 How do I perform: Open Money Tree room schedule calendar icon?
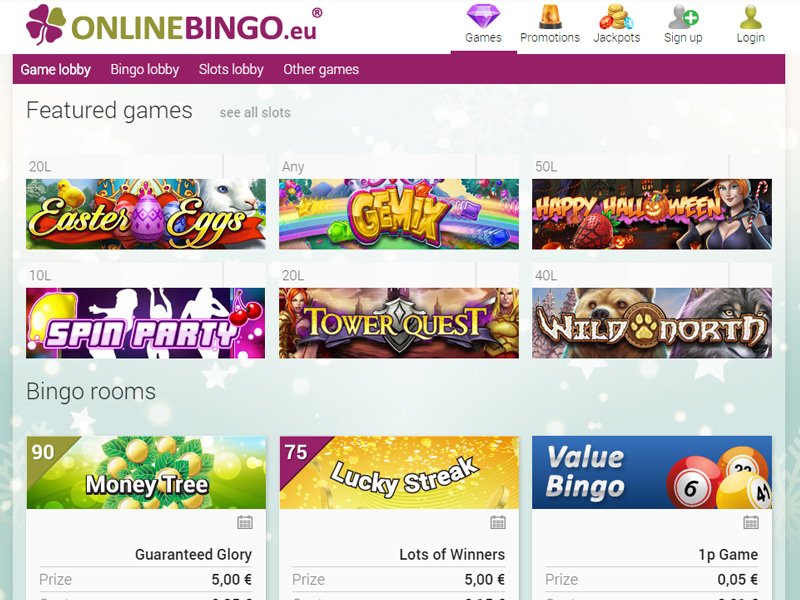[x=245, y=522]
